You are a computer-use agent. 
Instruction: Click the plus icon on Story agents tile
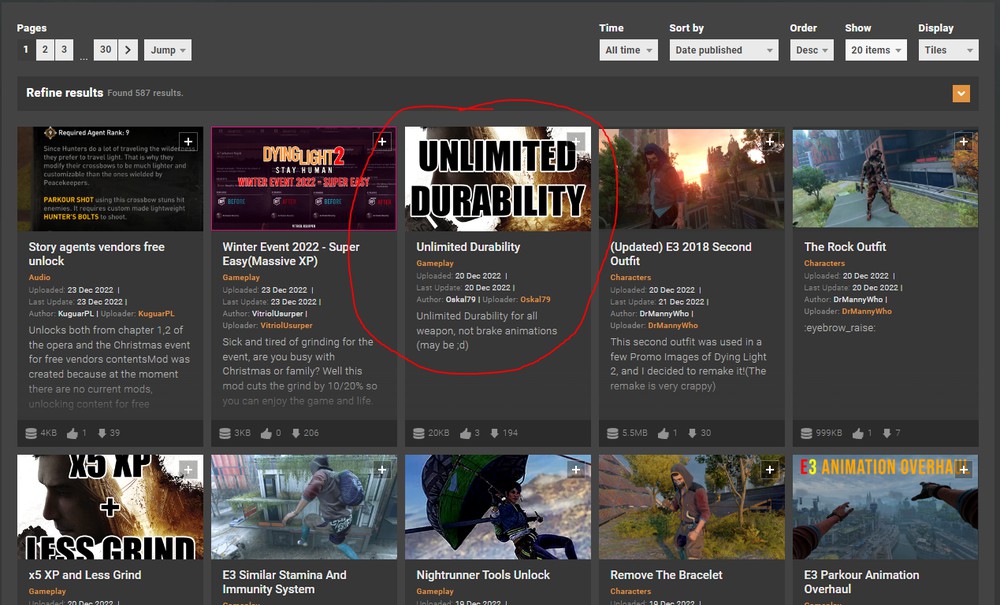[x=188, y=142]
